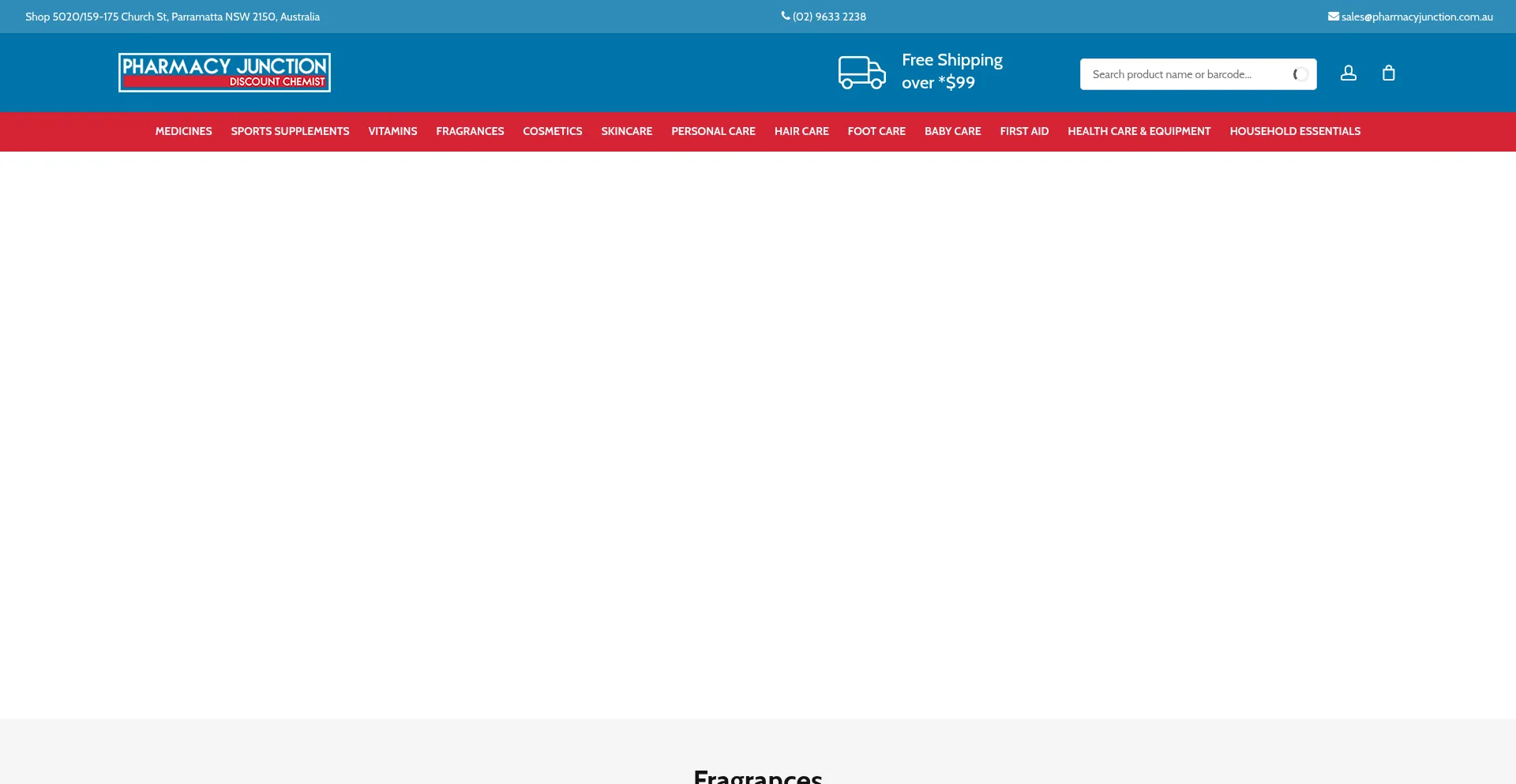Select Vitamins in the navigation bar
Screen dimensions: 1516x784
coord(392,132)
